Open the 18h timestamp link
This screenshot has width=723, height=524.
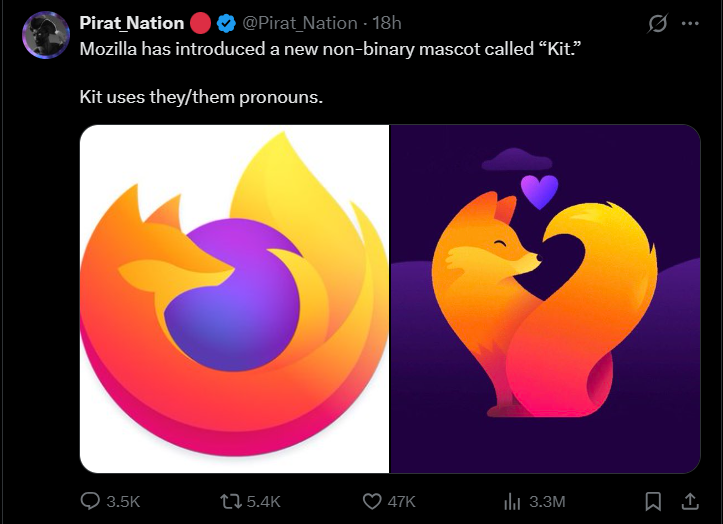tap(387, 23)
